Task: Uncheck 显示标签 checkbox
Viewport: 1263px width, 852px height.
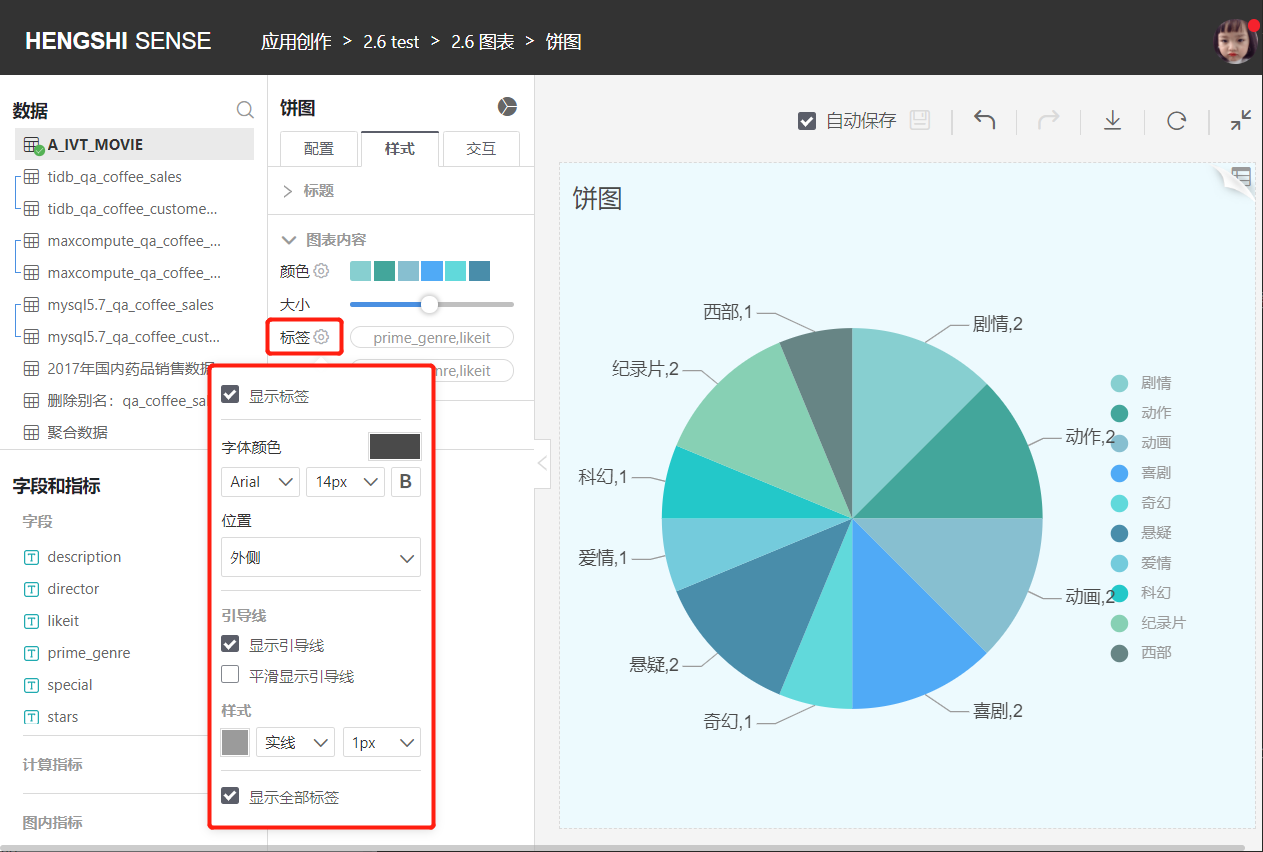Action: pyautogui.click(x=230, y=395)
